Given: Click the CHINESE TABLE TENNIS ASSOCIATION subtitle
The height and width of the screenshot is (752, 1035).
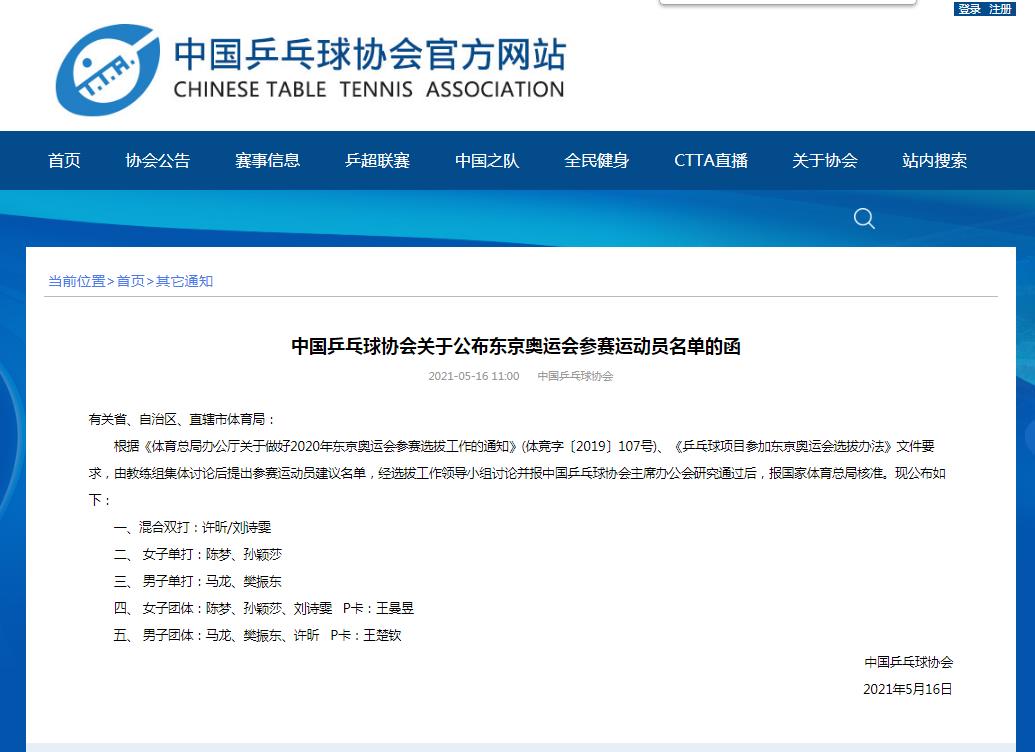Looking at the screenshot, I should tap(369, 90).
